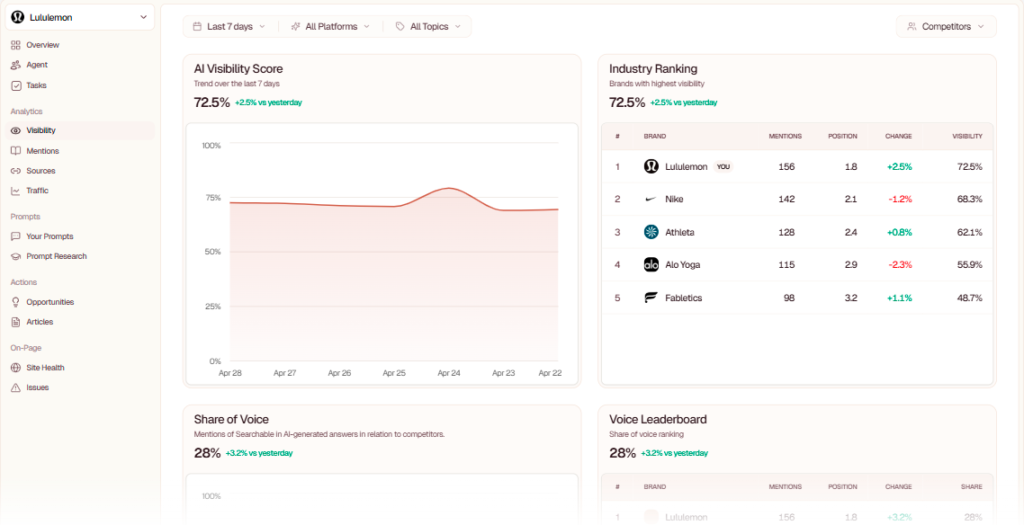Open Your Prompts
Screen dimensions: 1024x525
(50, 236)
